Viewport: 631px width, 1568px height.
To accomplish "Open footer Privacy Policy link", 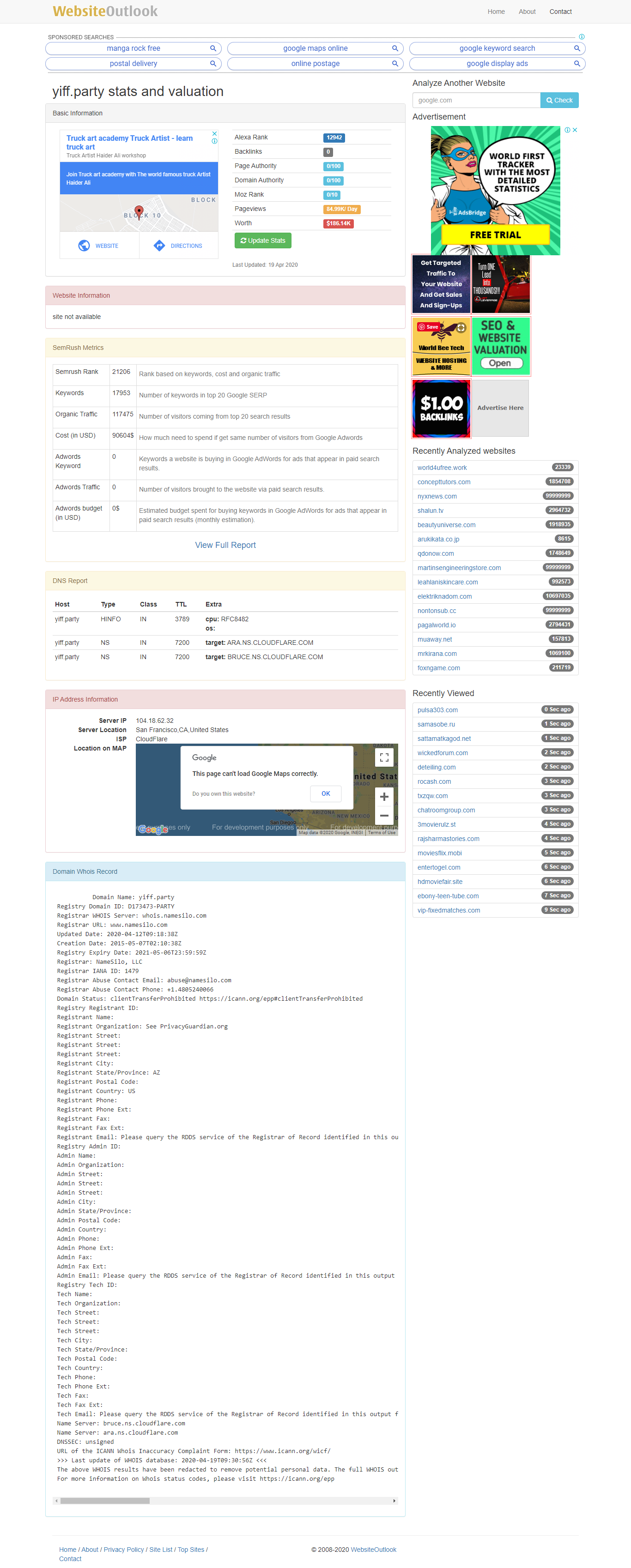I will pyautogui.click(x=124, y=1549).
